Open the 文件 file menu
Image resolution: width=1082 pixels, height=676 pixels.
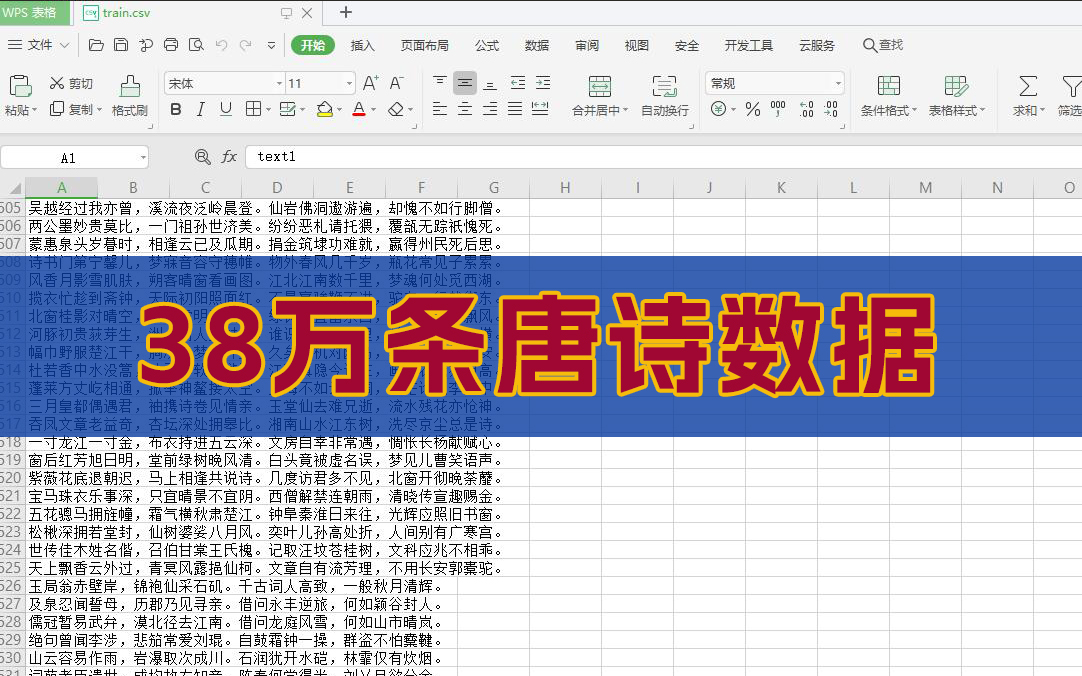[x=39, y=45]
